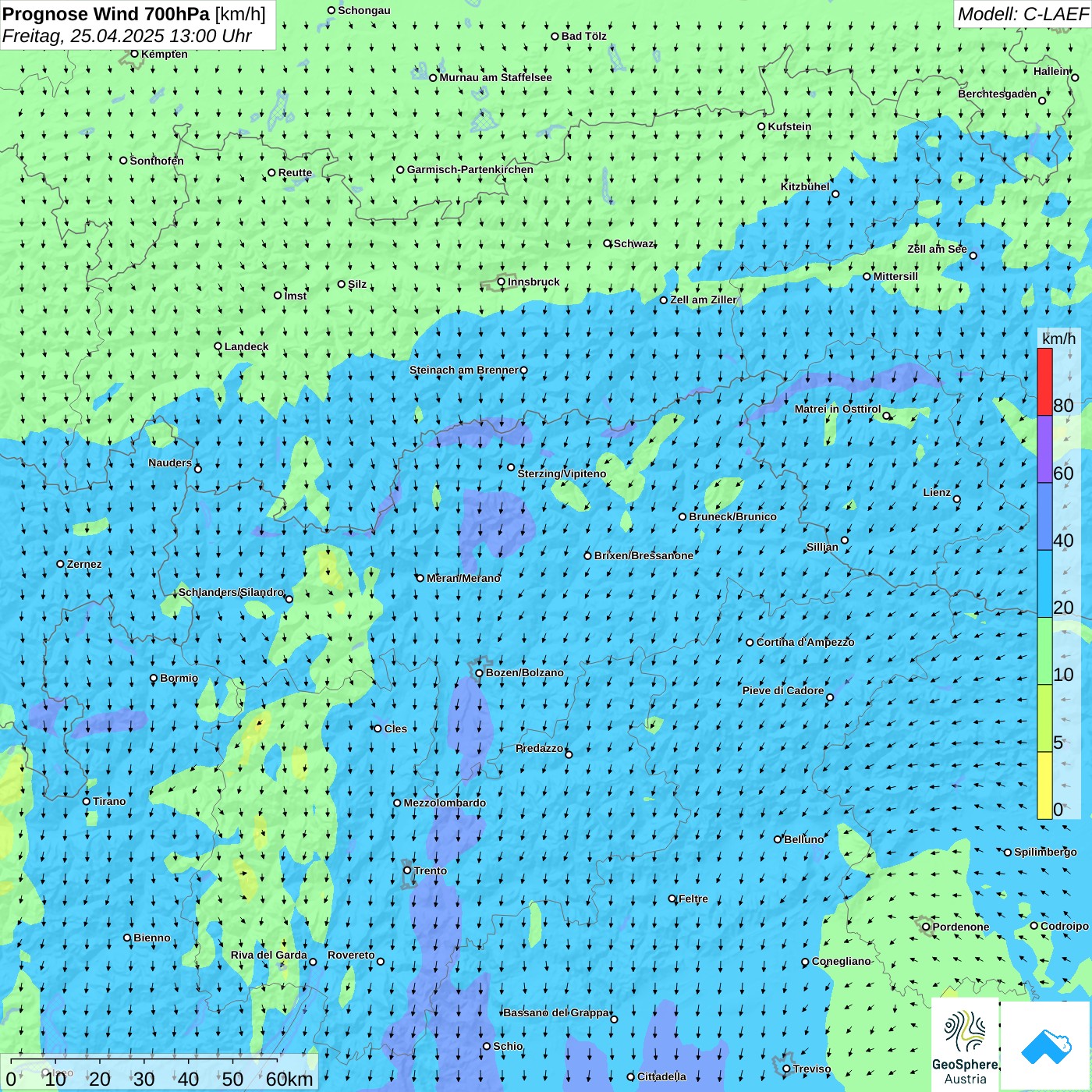Click the Matrei in Osttirol label
1092x1092 pixels.
838,409
